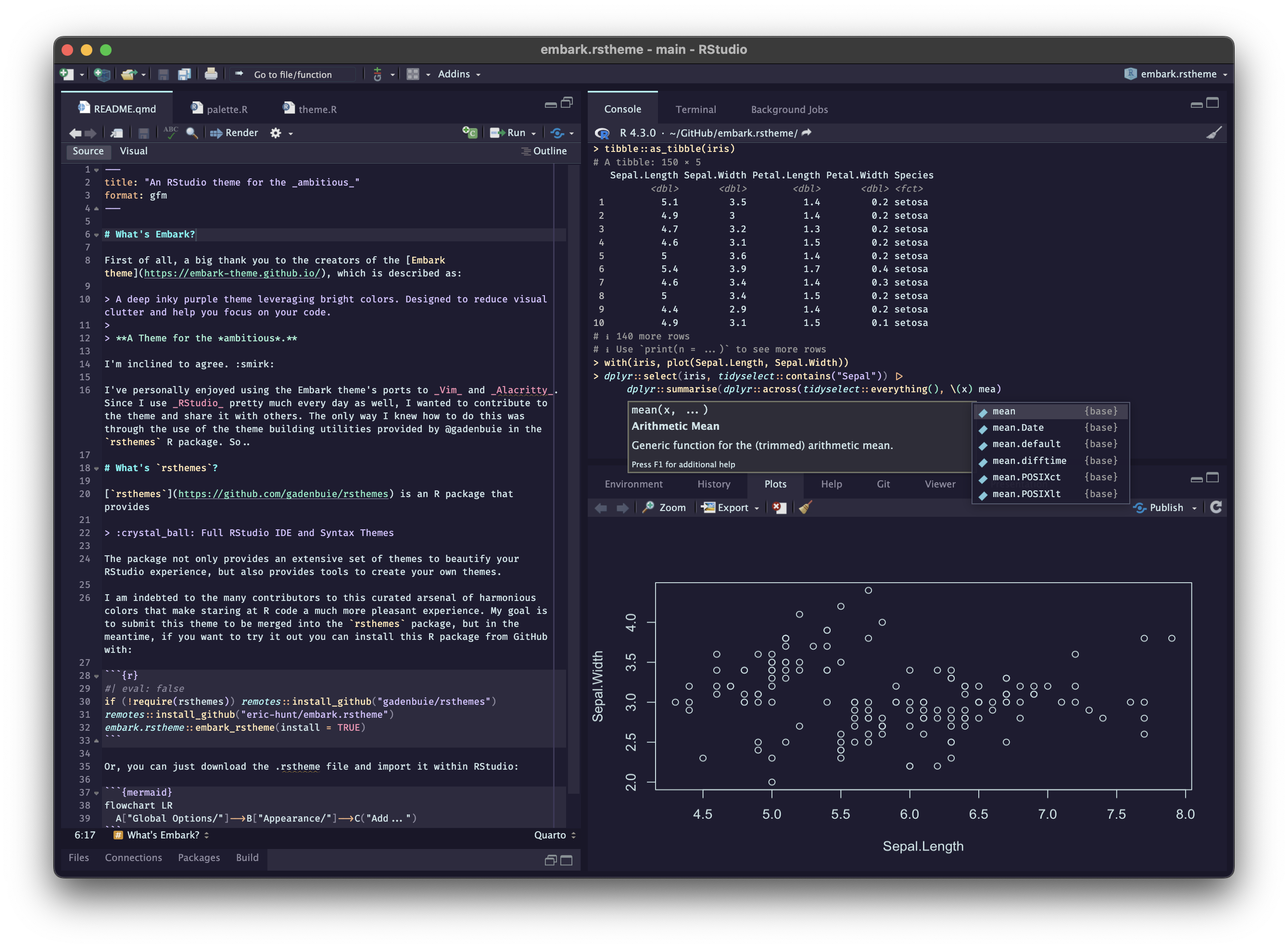Switch editor to Visual mode

click(x=133, y=150)
